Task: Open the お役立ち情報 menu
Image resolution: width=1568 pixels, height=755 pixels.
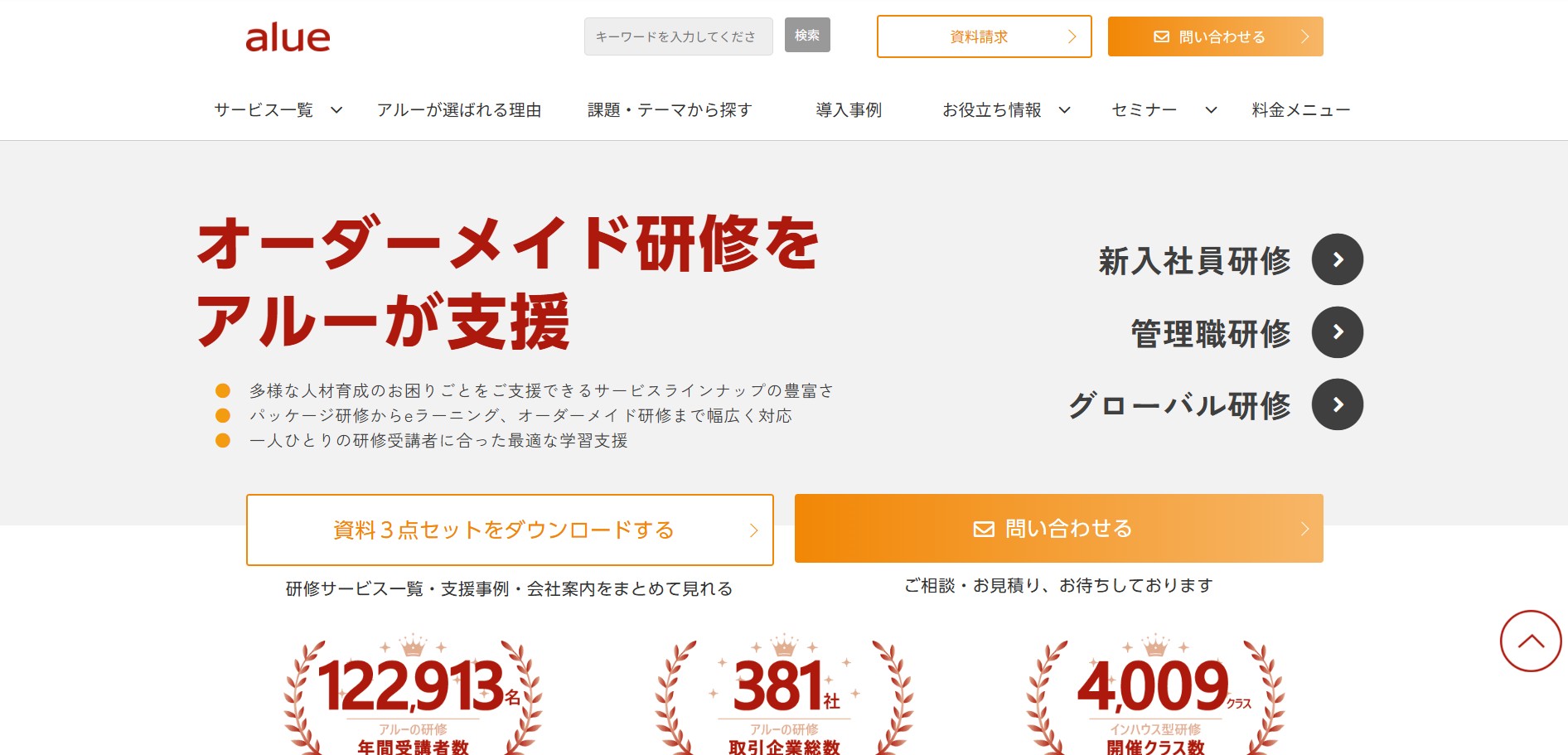Action: 992,110
